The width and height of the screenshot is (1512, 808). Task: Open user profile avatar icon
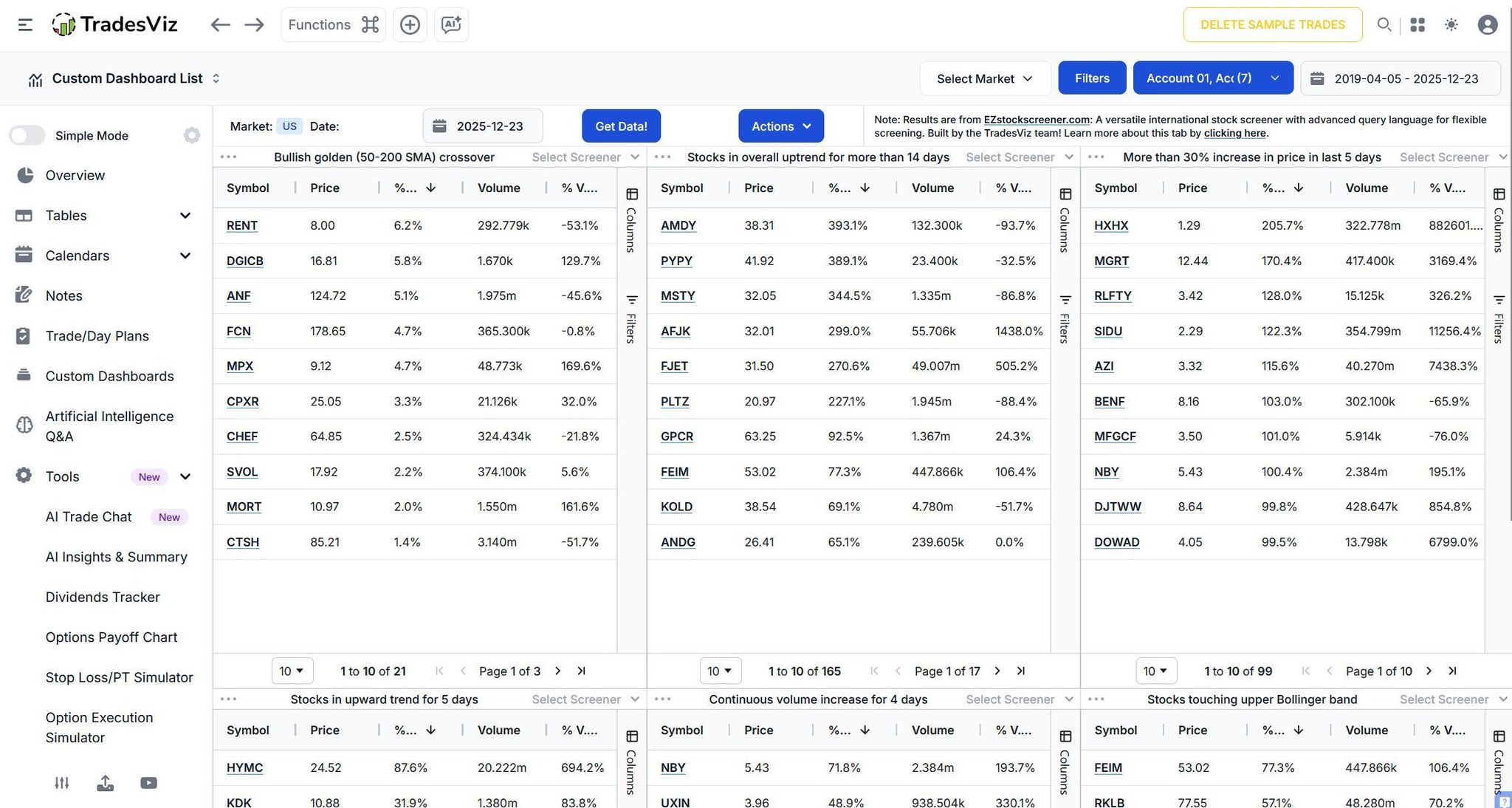point(1487,24)
